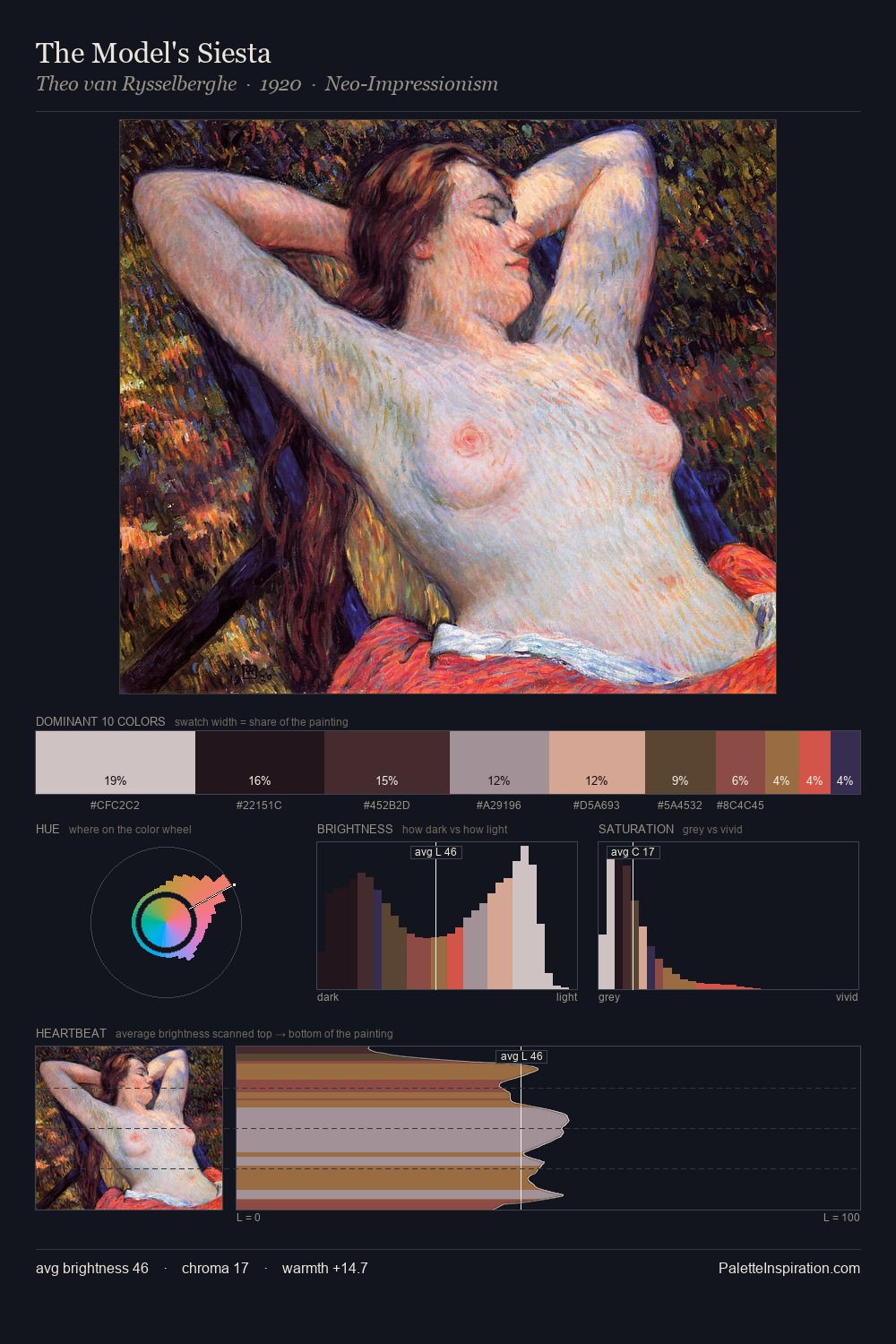
Task: Click the footer text chroma 17
Action: 215,1268
